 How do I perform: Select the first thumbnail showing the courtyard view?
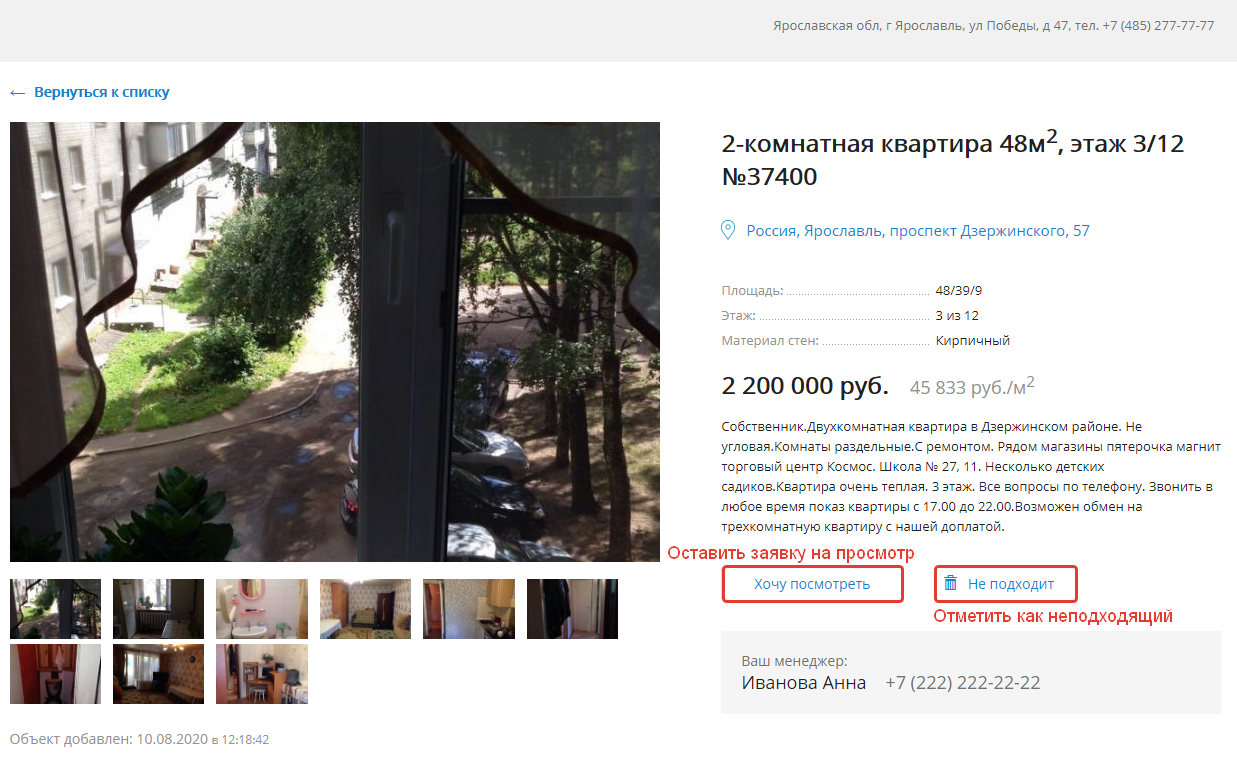coord(55,609)
